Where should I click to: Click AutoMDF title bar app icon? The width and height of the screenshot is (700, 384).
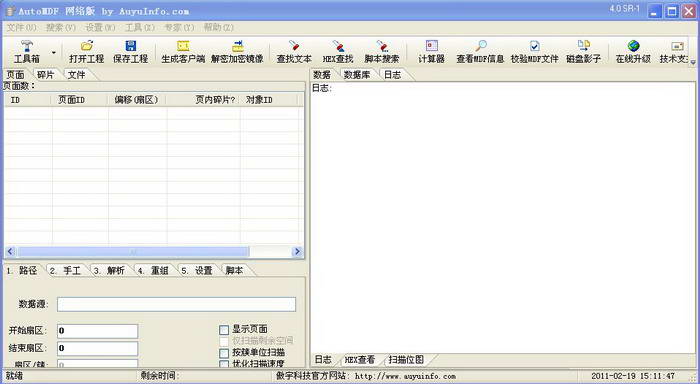[11, 11]
